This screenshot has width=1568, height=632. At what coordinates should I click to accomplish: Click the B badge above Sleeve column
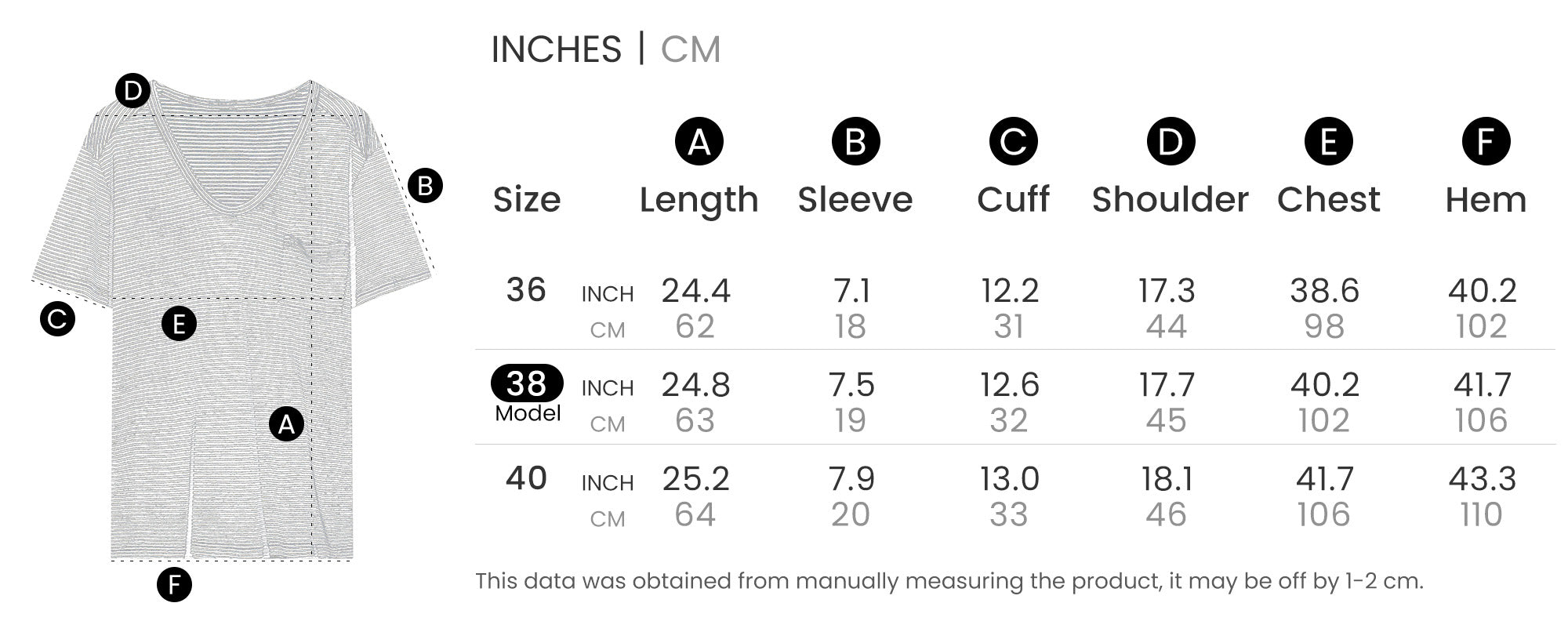point(855,142)
